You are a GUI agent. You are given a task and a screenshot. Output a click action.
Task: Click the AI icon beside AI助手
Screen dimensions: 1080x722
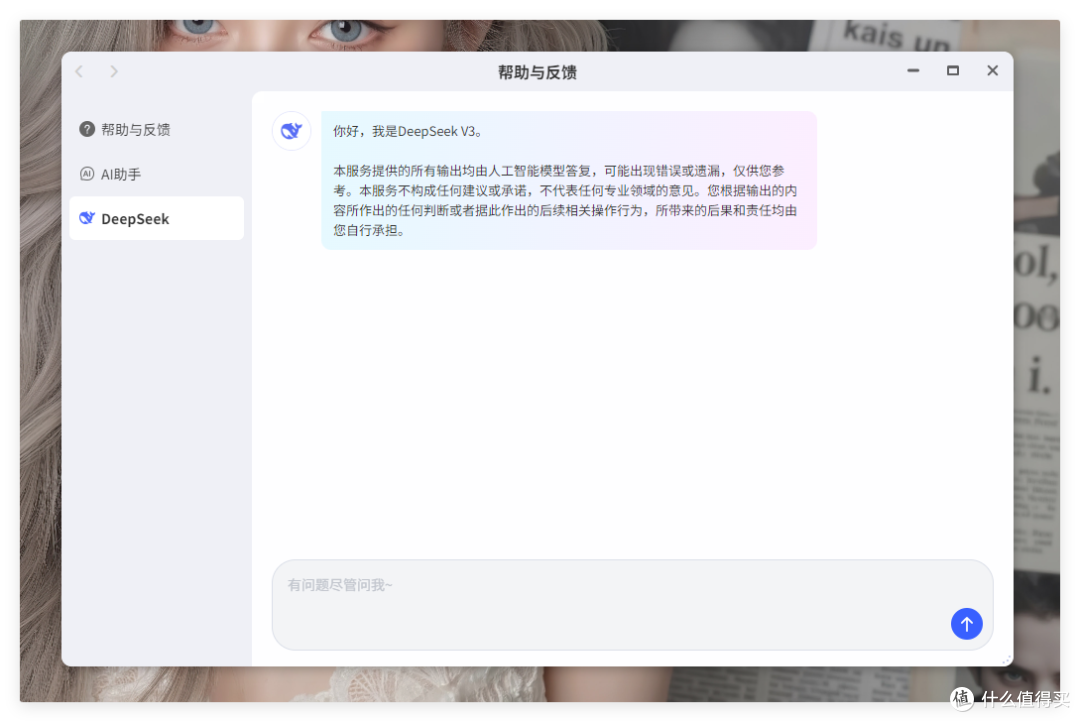pos(87,174)
